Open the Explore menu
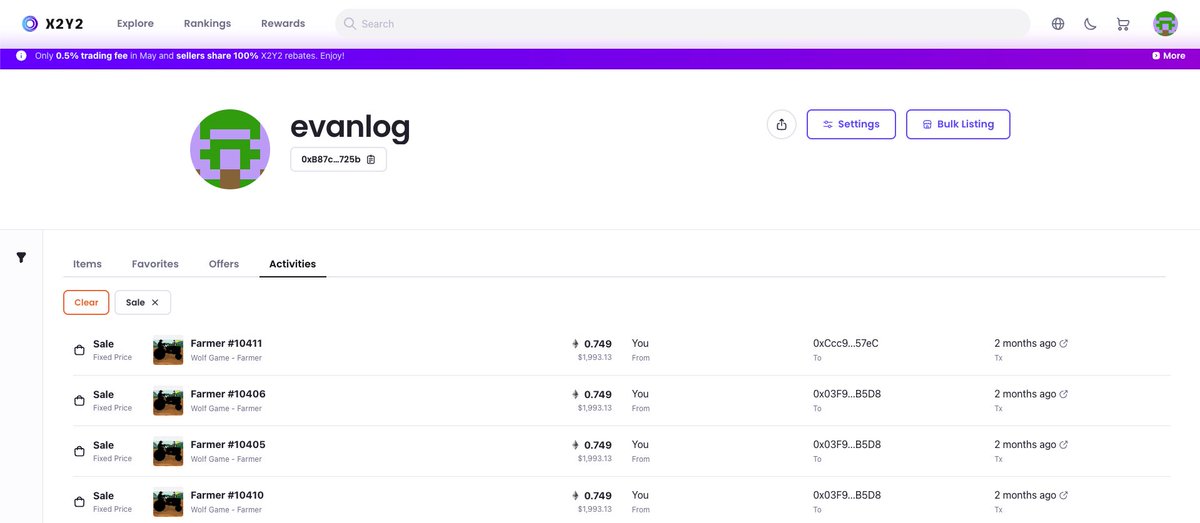Image resolution: width=1200 pixels, height=523 pixels. 135,23
